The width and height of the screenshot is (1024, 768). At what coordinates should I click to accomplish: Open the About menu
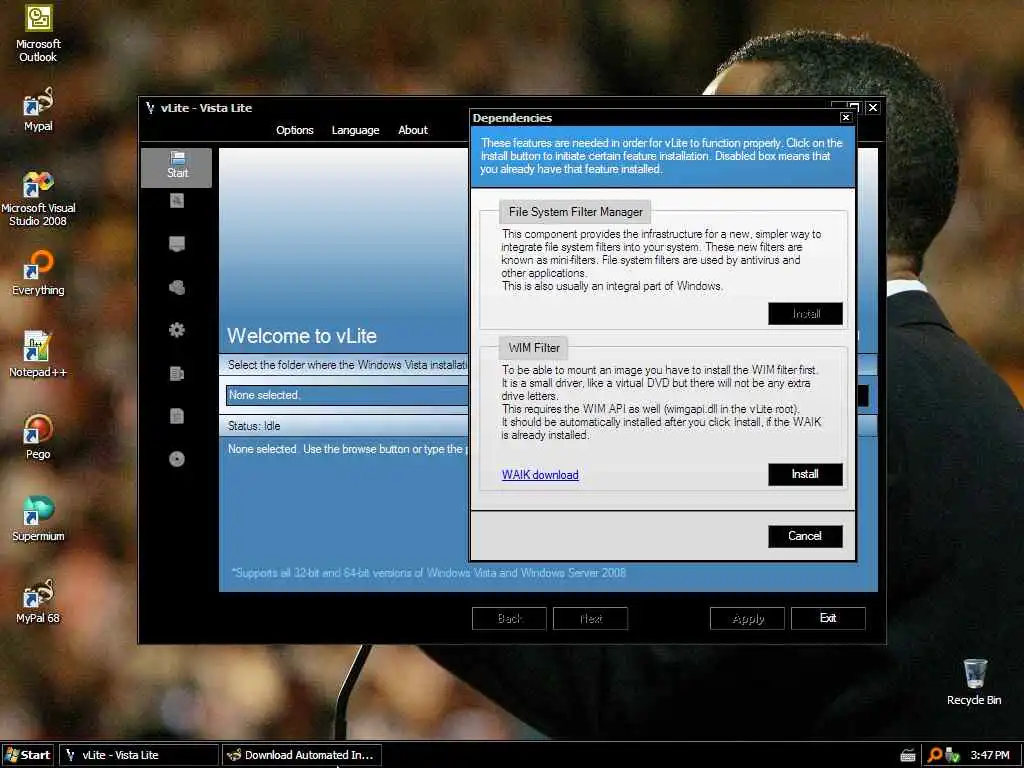pyautogui.click(x=413, y=130)
